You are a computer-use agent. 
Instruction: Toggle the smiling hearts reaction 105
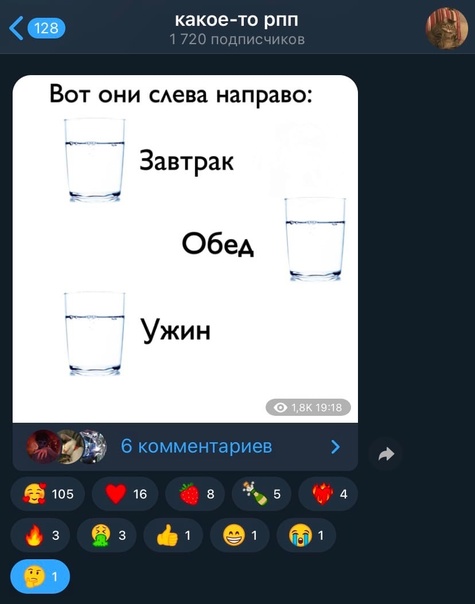(x=48, y=494)
